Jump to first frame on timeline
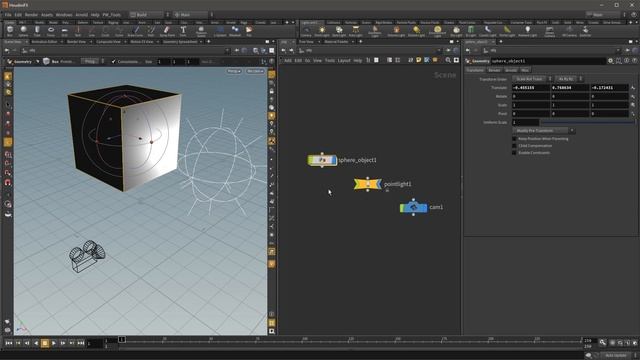This screenshot has height=360, width=640. tap(9, 343)
